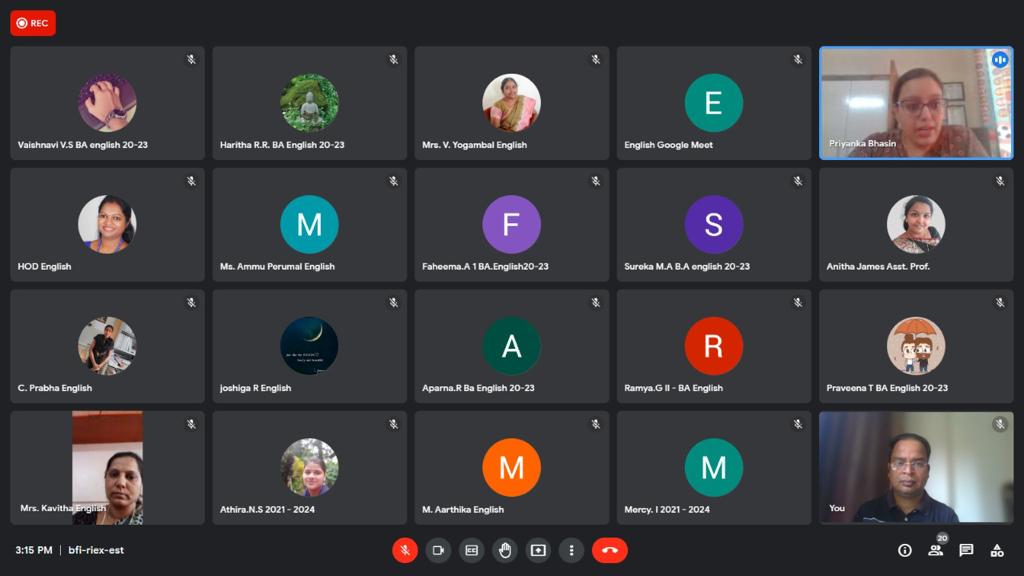The image size is (1024, 576).
Task: Click Vaishnavi V.S profile picture
Action: (107, 103)
